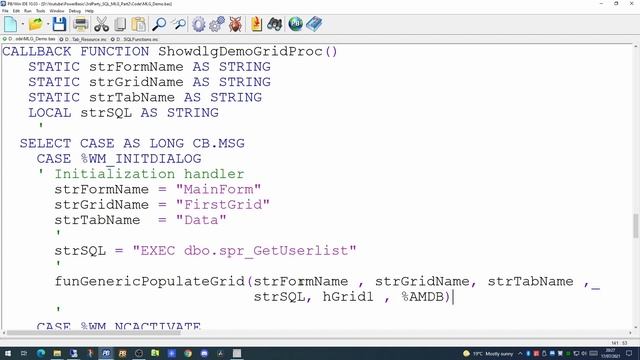Open File Explorer from the taskbar
The width and height of the screenshot is (640, 360).
[57, 353]
